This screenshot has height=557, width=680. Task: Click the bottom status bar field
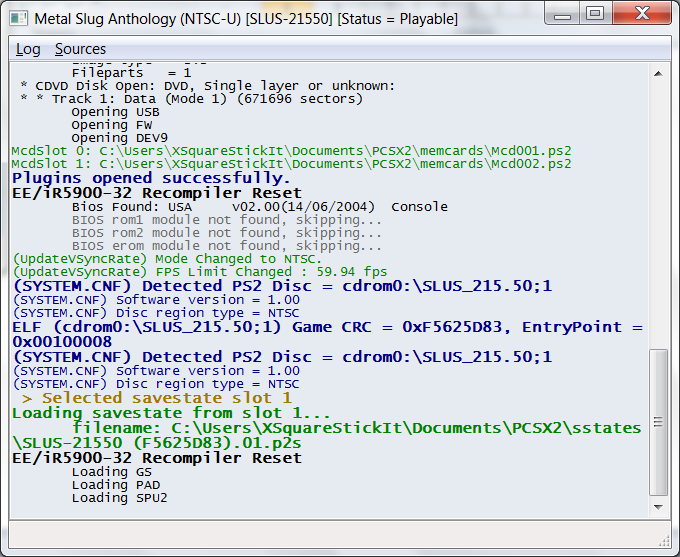(340, 535)
